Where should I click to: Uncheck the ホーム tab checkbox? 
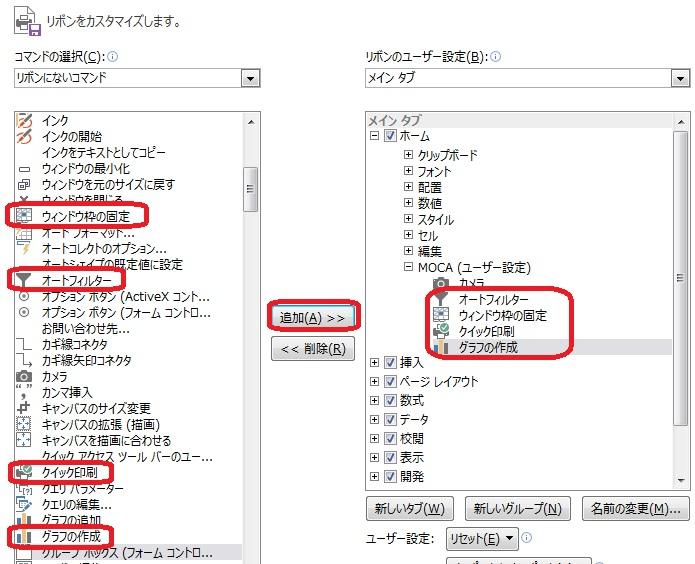click(x=390, y=135)
